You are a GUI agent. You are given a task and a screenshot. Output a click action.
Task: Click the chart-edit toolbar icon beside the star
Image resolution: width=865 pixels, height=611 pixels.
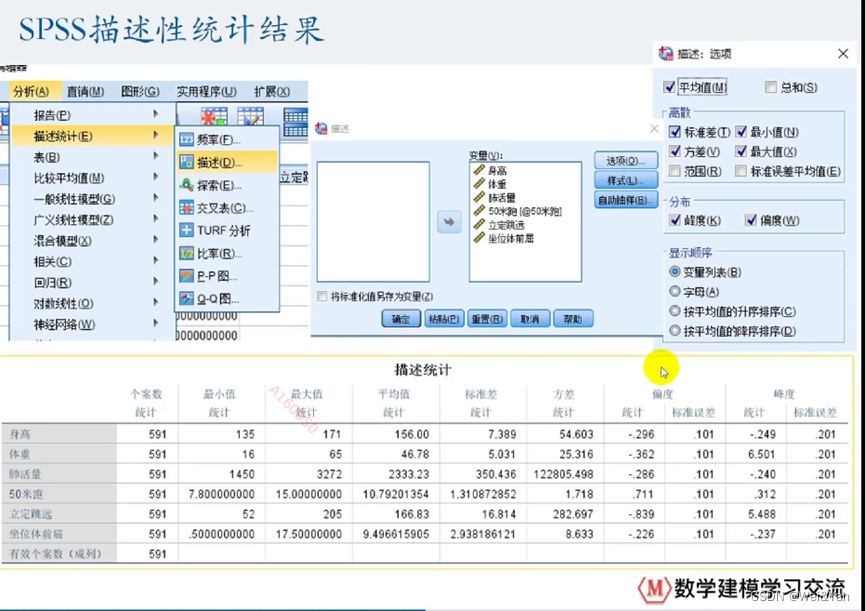250,118
